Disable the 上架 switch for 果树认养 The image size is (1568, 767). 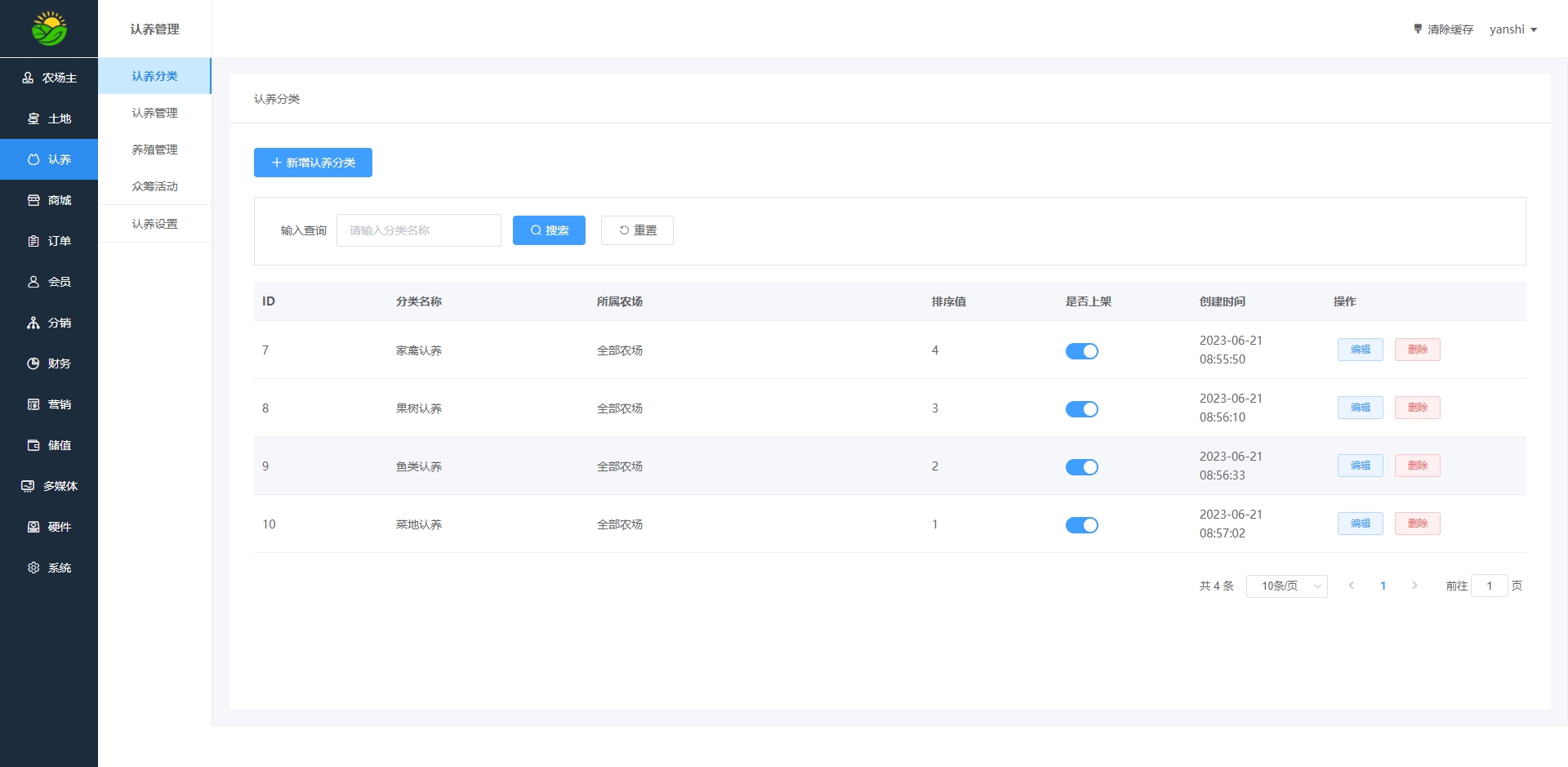(x=1081, y=409)
